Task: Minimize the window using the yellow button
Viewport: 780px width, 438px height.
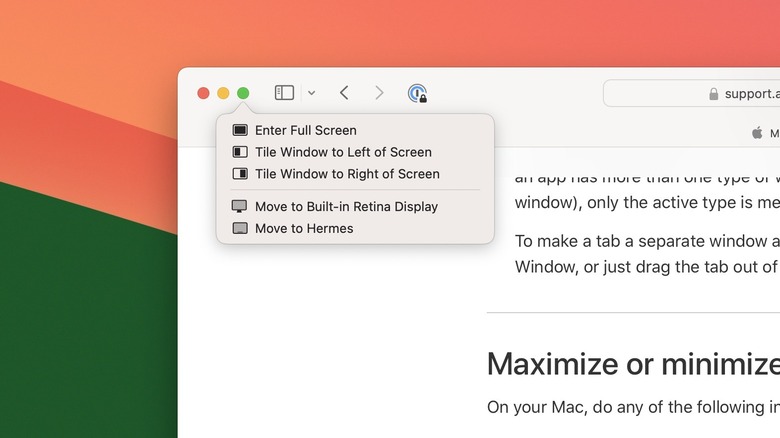Action: click(x=223, y=93)
